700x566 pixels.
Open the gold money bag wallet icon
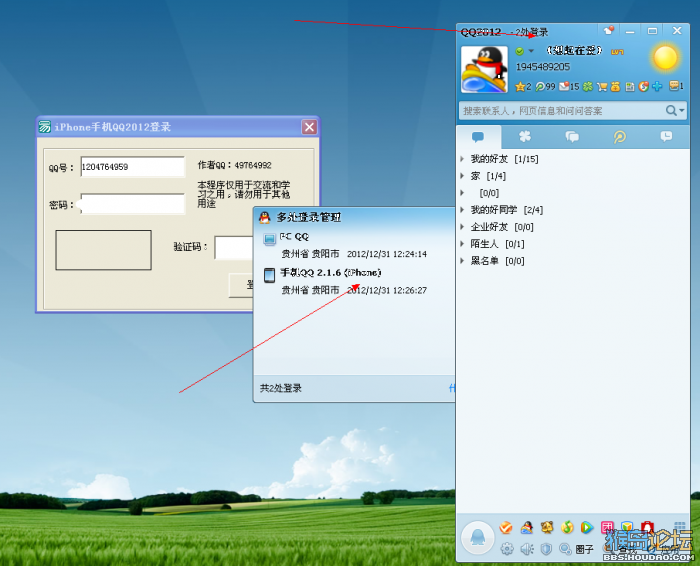coord(616,87)
